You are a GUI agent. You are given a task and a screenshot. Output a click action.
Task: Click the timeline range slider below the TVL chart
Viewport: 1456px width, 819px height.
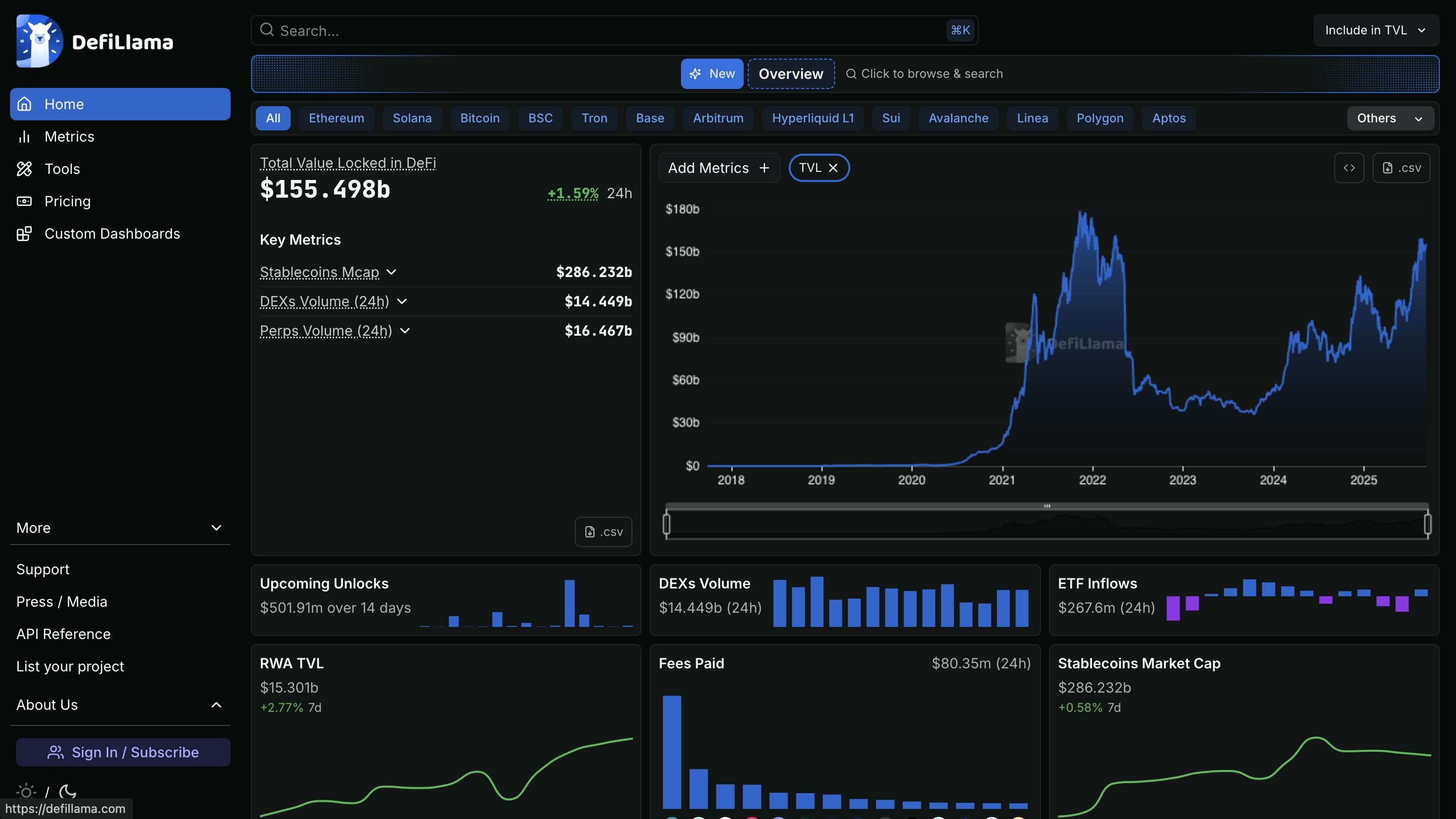(x=1047, y=522)
